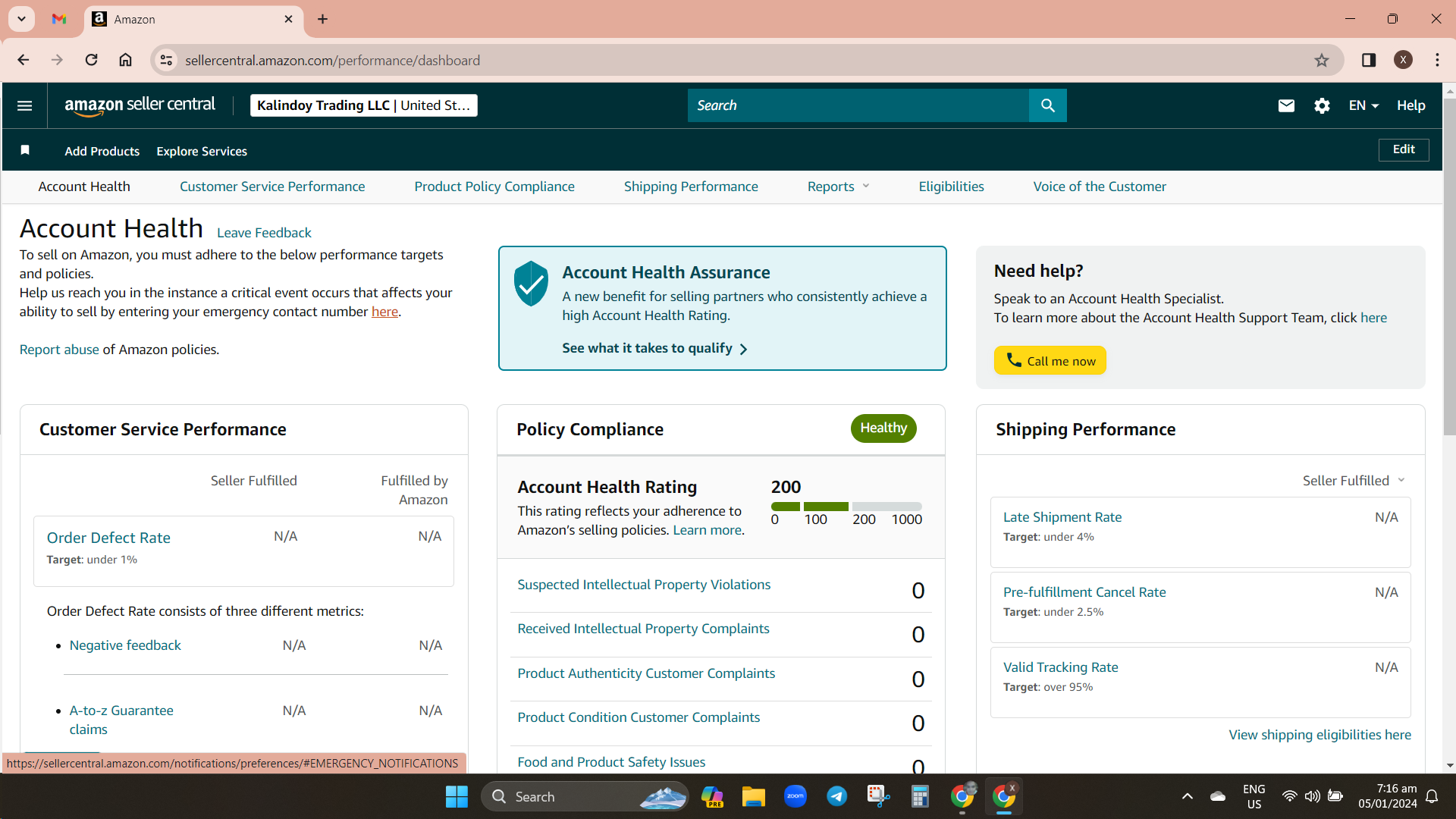The image size is (1456, 819).
Task: Click into the Seller Central search field
Action: tap(858, 105)
